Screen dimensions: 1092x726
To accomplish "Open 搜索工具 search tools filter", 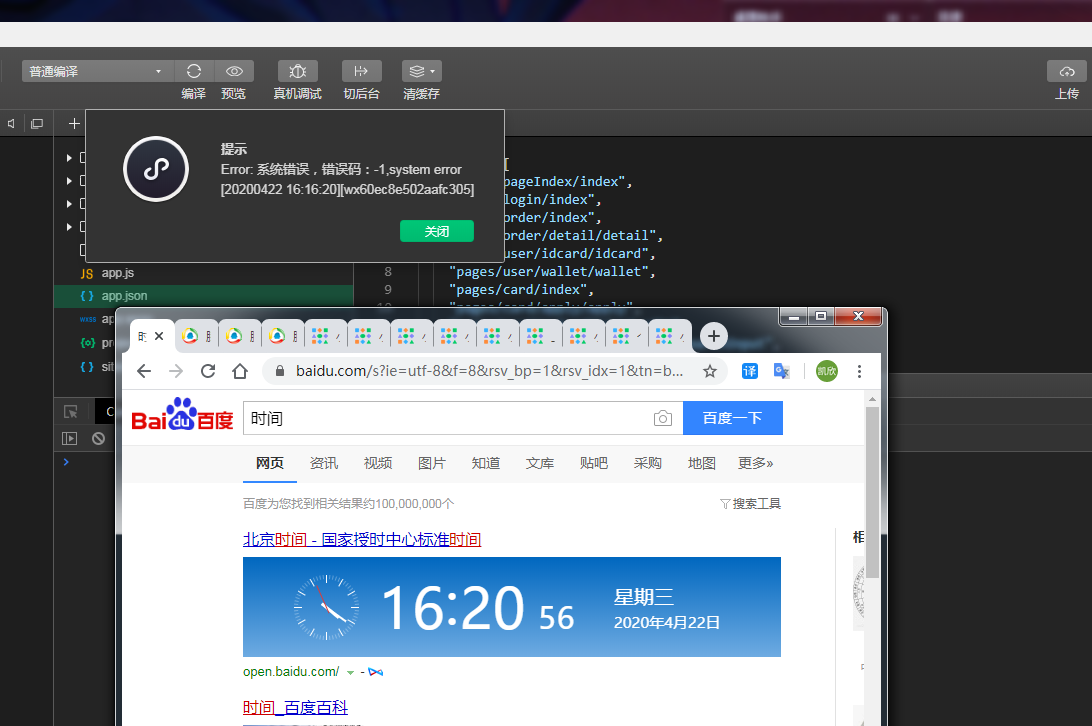I will click(x=750, y=504).
